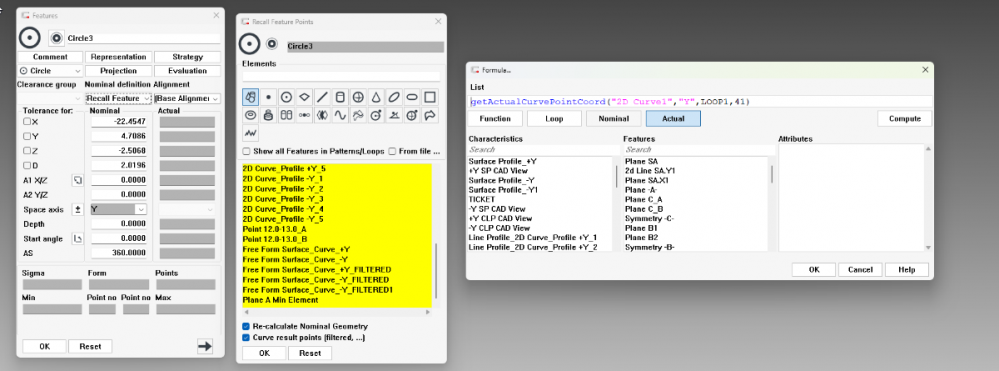Uncheck Curve result points (filtered, ...)
999x371 pixels.
[x=247, y=337]
